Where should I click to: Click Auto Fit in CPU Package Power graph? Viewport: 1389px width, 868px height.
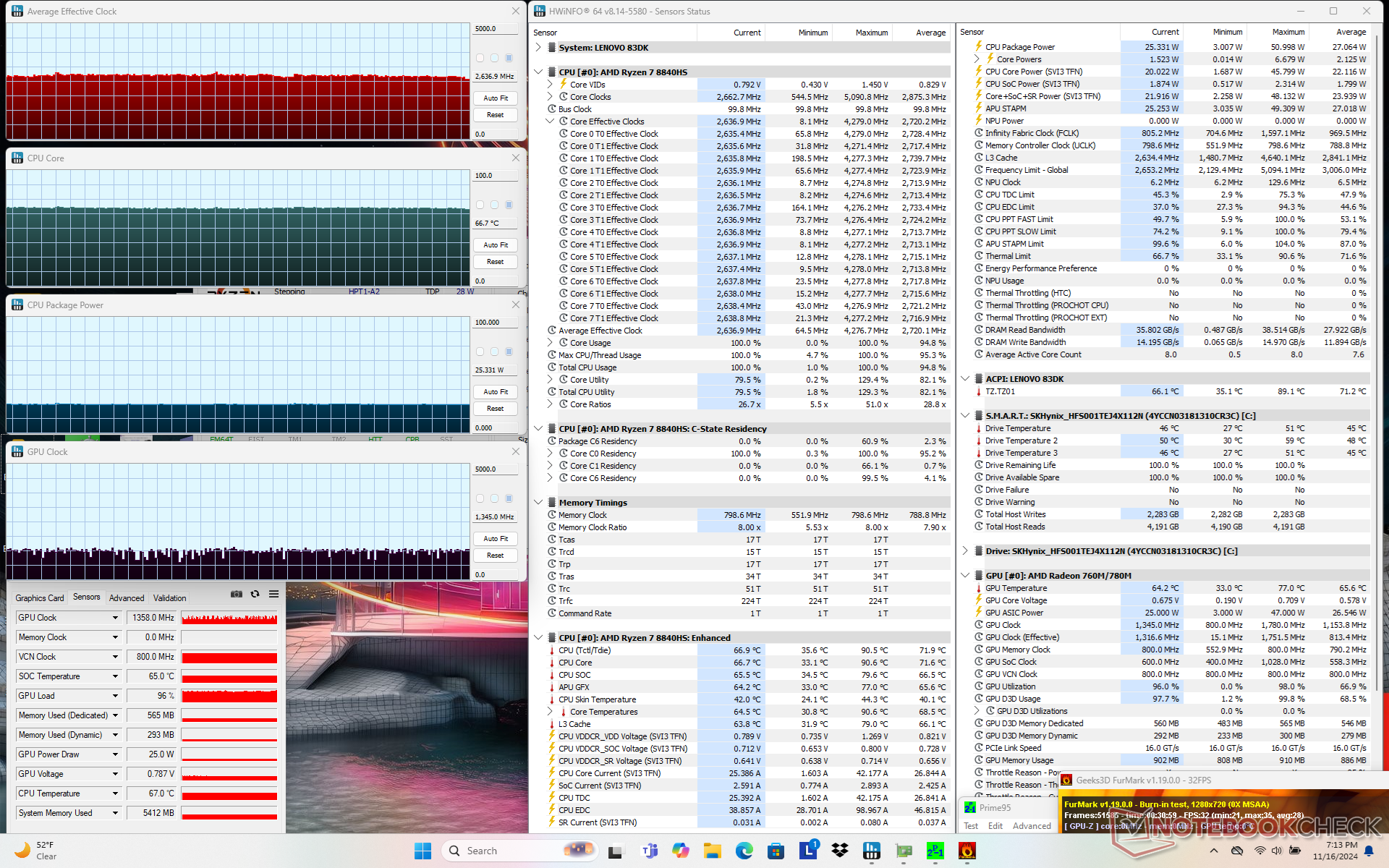[496, 392]
